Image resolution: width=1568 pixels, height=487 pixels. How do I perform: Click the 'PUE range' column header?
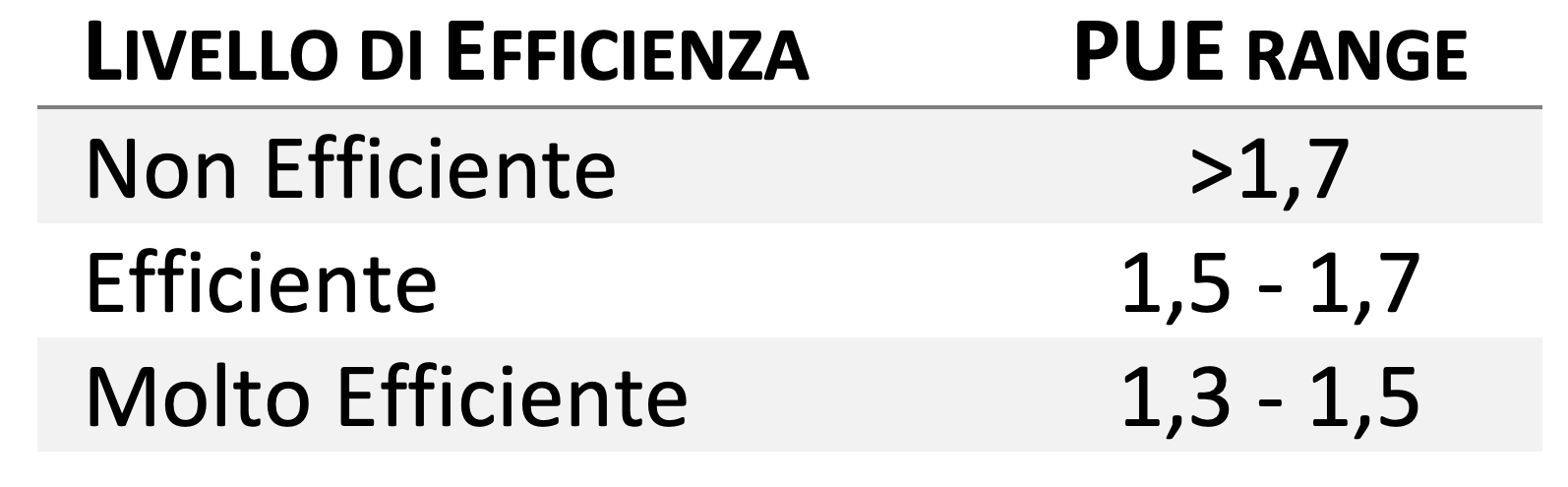1271,54
